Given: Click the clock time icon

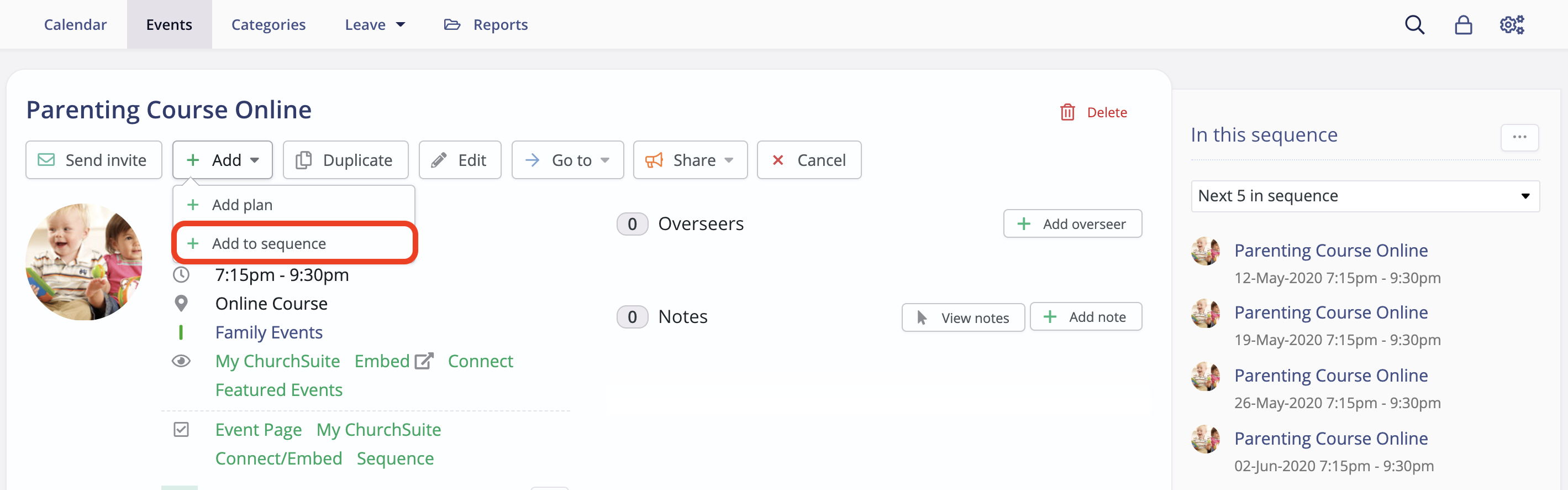Looking at the screenshot, I should coord(181,274).
